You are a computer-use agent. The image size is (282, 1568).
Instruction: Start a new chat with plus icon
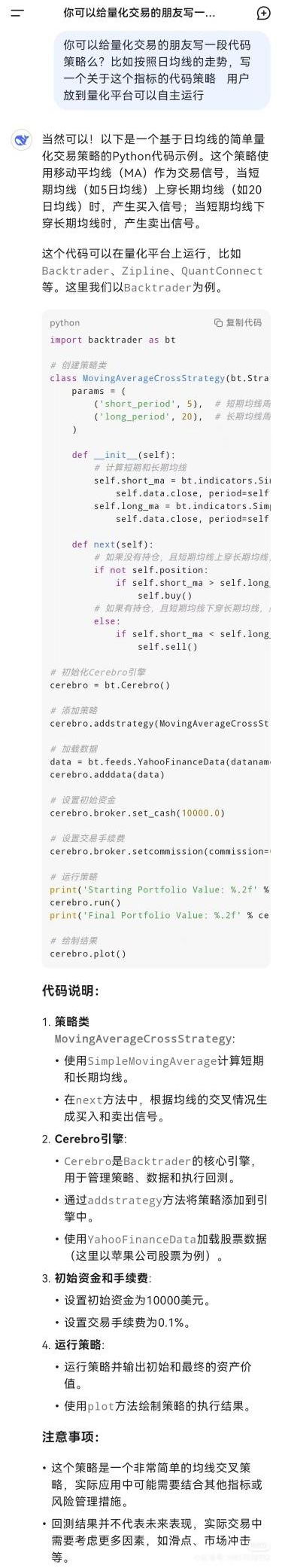(x=263, y=13)
